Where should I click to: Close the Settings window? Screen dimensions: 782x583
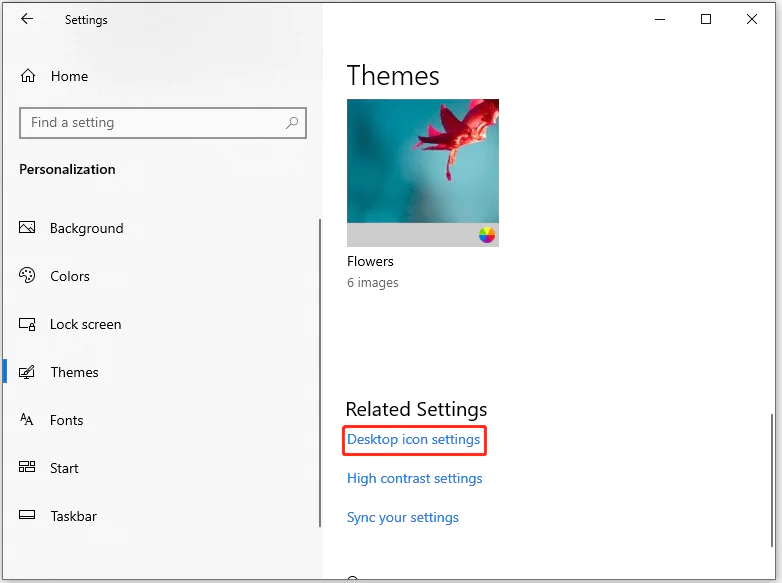752,19
